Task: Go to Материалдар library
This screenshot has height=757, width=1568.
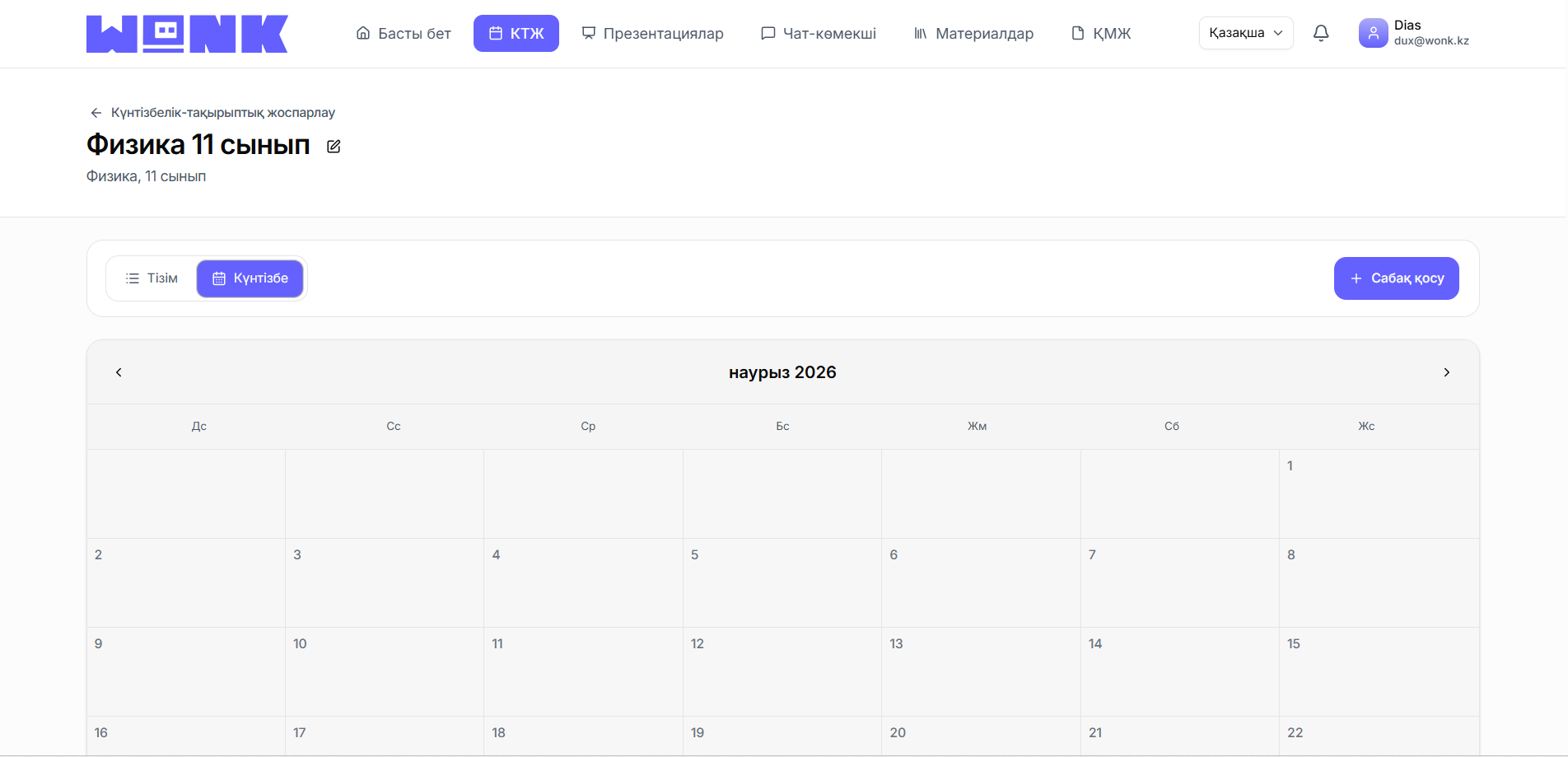Action: click(x=973, y=34)
